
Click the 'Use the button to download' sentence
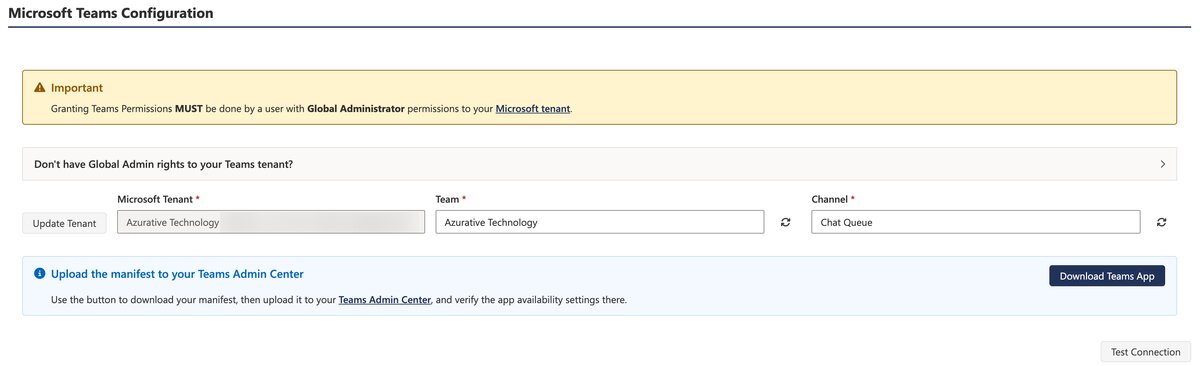click(x=339, y=300)
